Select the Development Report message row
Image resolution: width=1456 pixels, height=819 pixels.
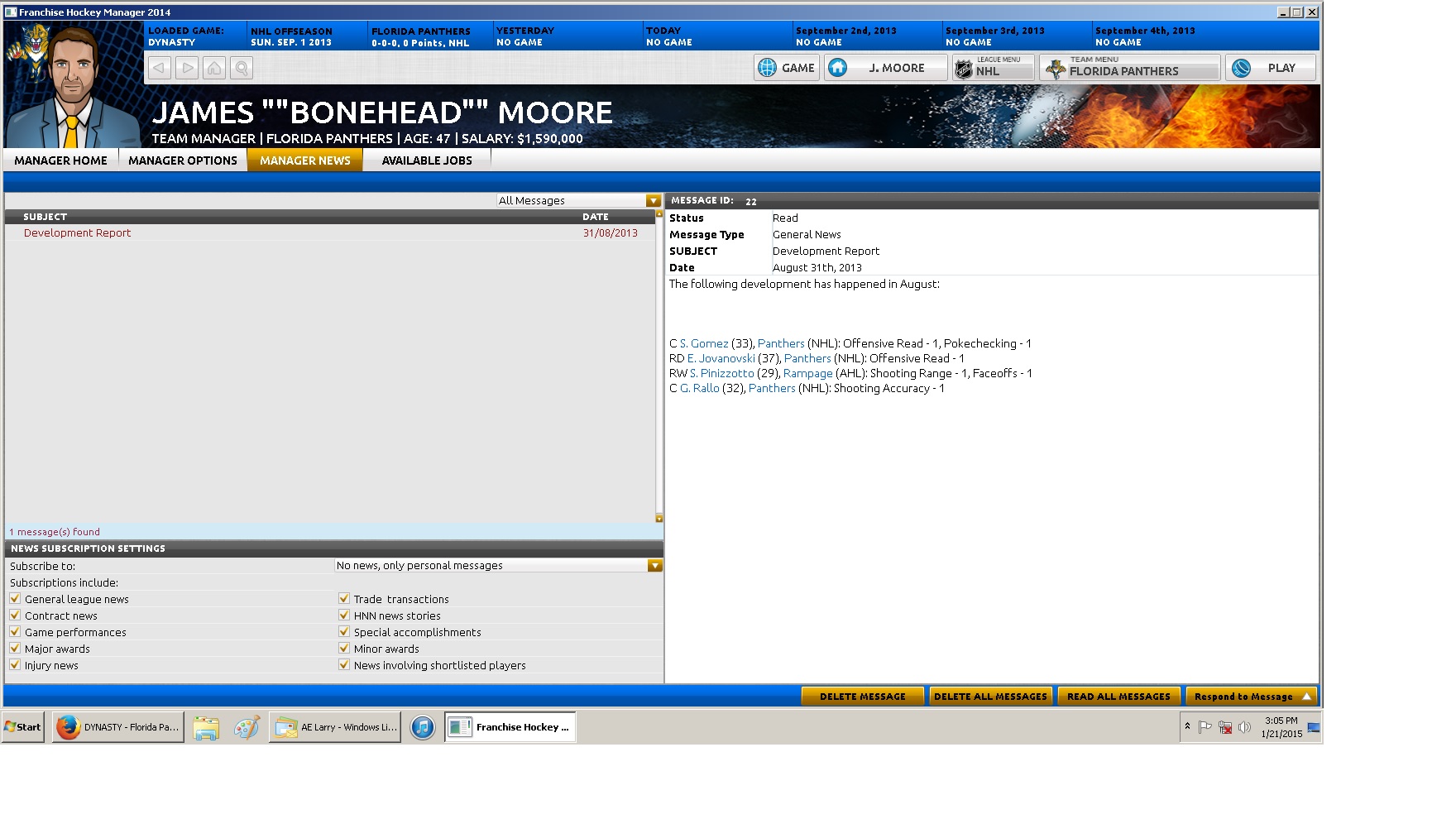pos(78,233)
